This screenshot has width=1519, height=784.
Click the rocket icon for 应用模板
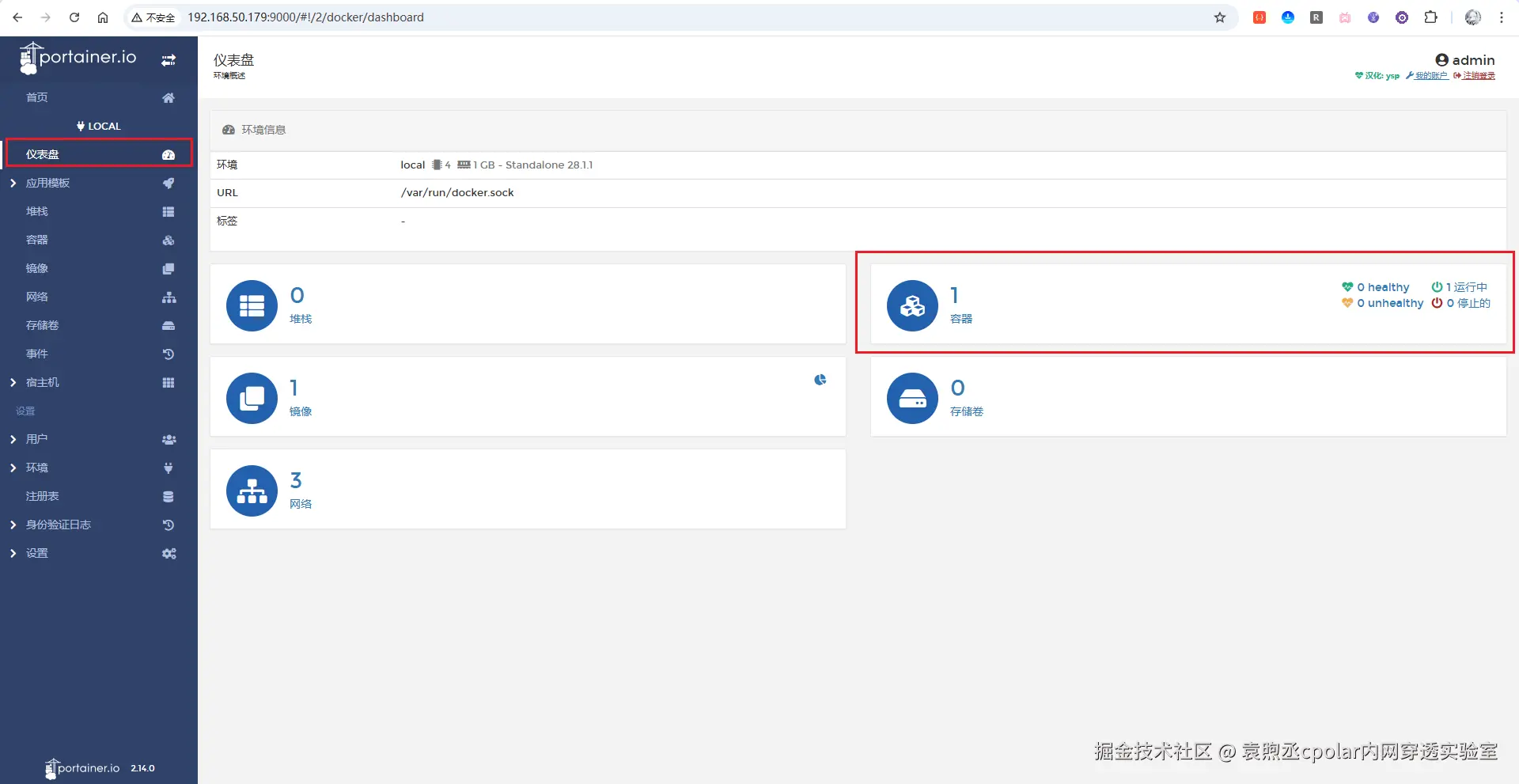click(169, 184)
